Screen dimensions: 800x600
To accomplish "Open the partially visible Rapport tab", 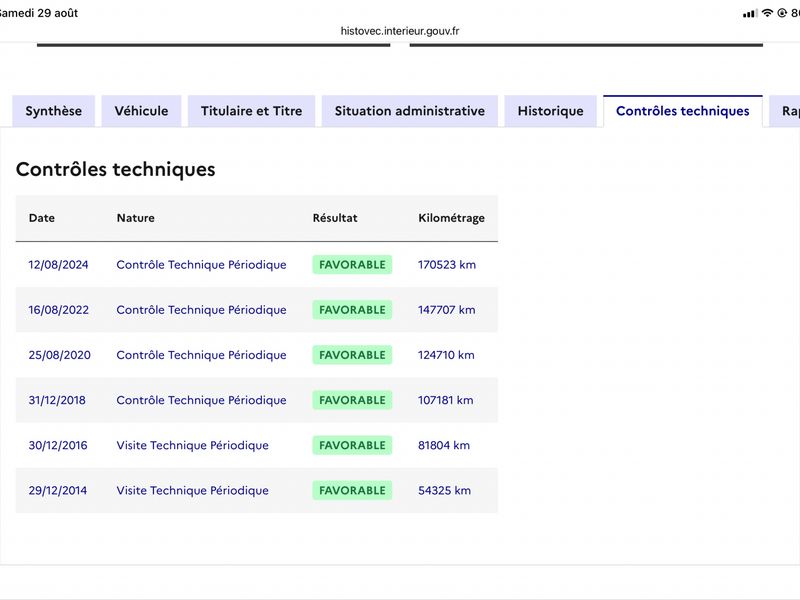I will coord(785,111).
